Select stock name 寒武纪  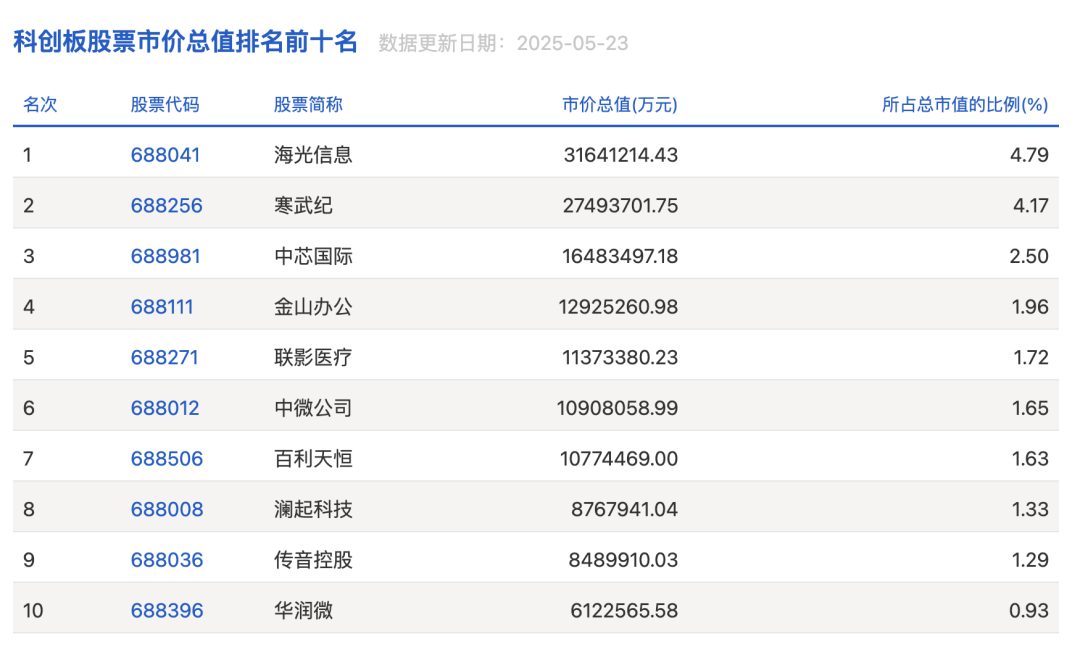coord(303,206)
